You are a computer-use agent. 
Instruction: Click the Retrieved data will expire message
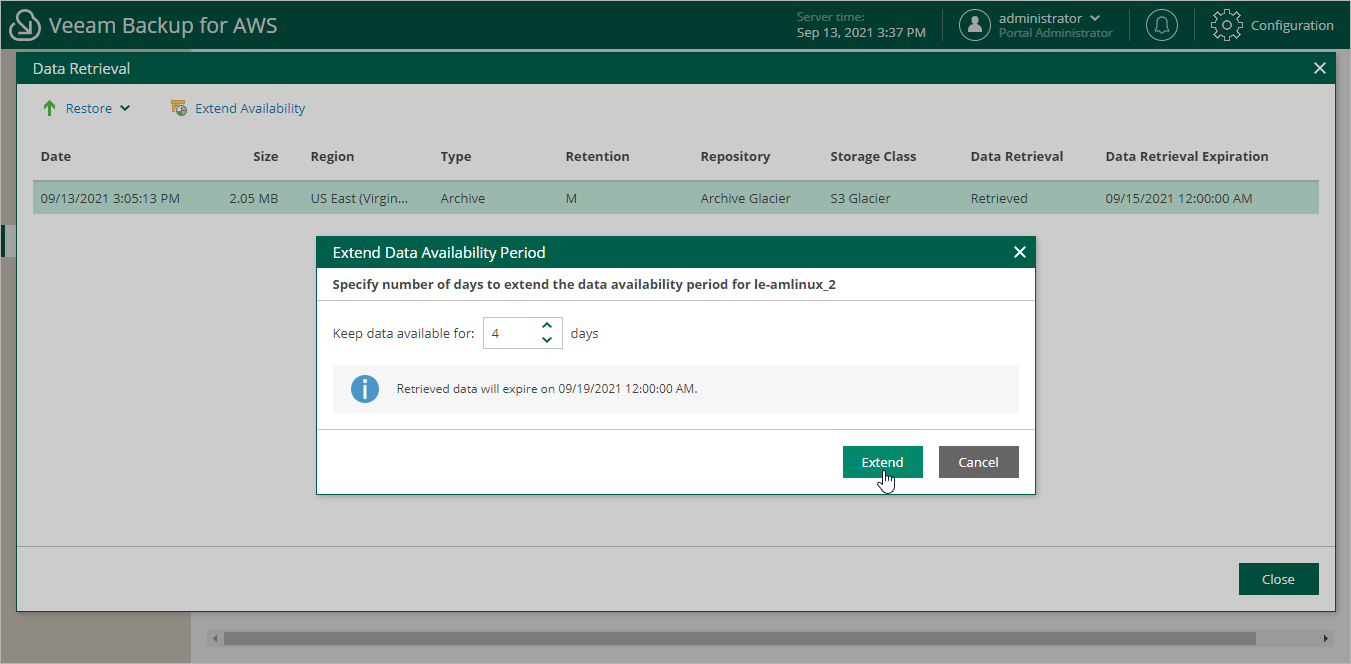click(547, 389)
